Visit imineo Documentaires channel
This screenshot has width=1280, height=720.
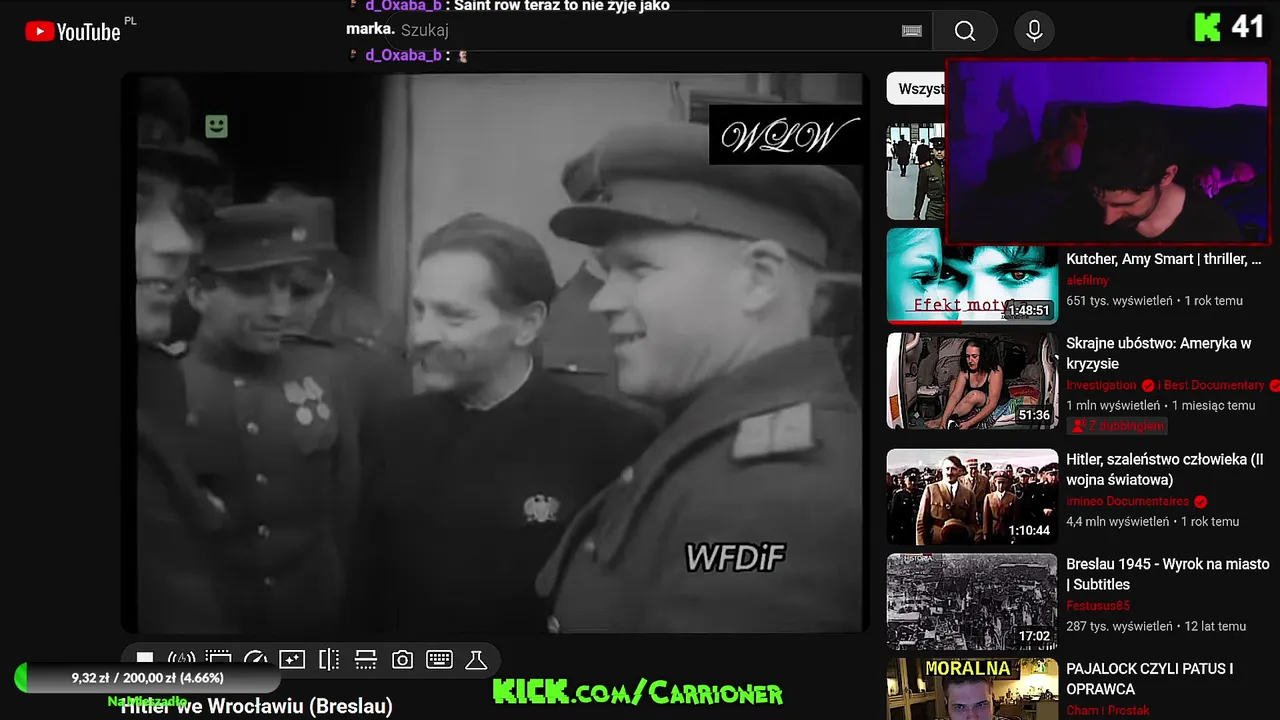click(1127, 501)
